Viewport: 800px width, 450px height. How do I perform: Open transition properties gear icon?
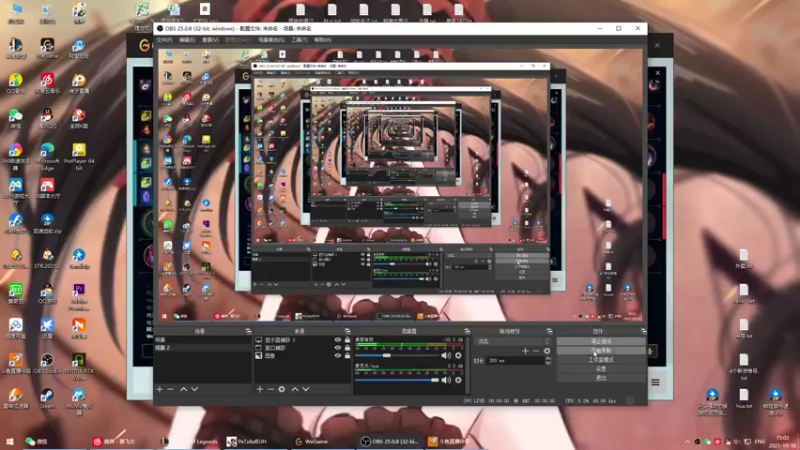547,351
